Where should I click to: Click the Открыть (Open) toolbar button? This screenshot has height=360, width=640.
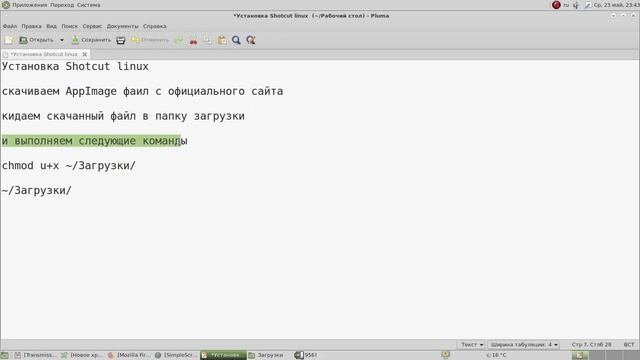pyautogui.click(x=36, y=40)
